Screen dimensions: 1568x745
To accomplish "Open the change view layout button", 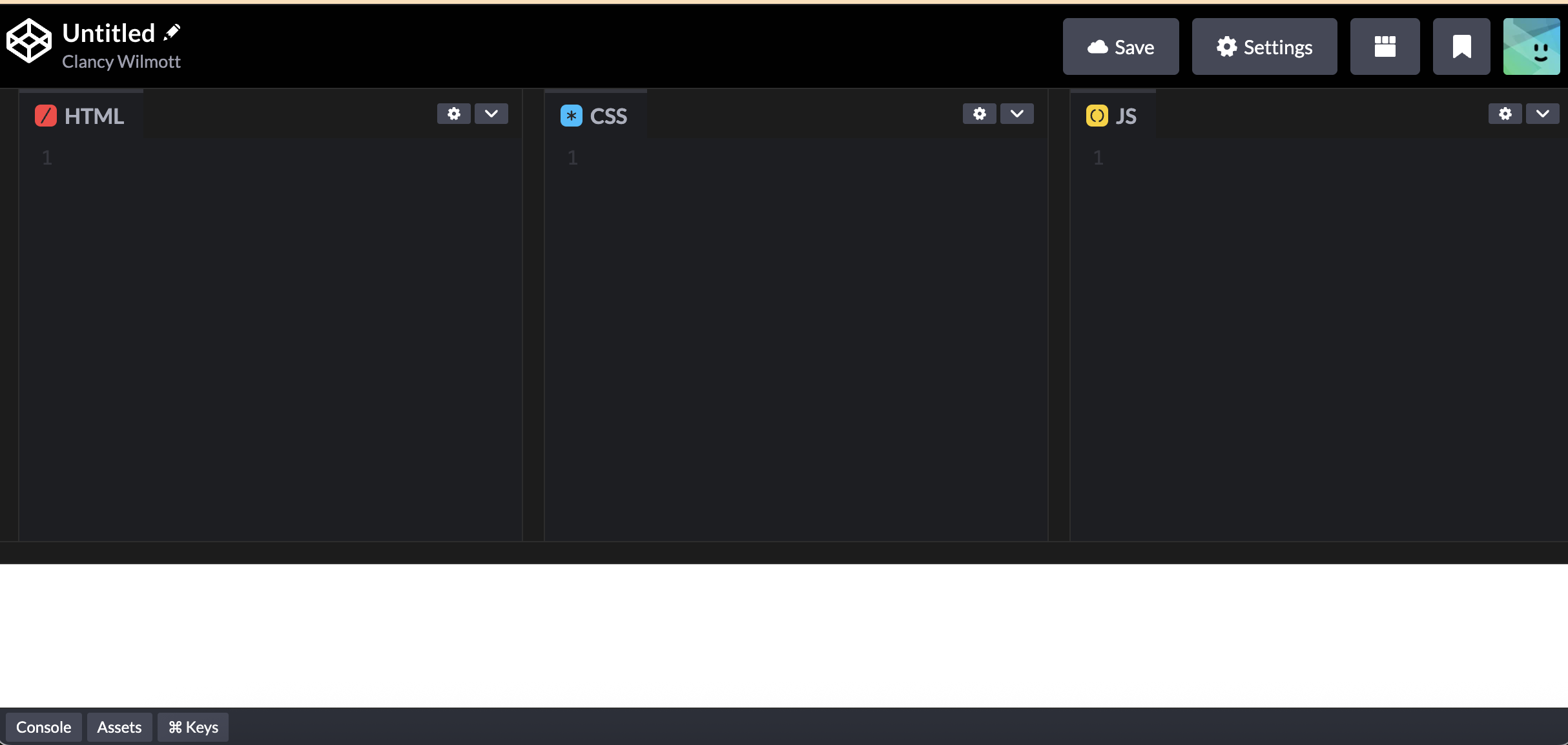I will click(1385, 47).
